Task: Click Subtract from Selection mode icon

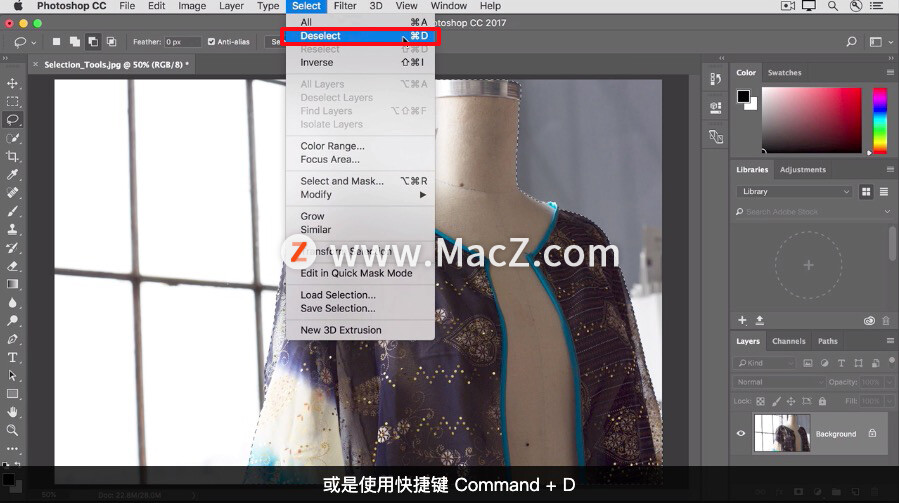Action: click(x=93, y=42)
